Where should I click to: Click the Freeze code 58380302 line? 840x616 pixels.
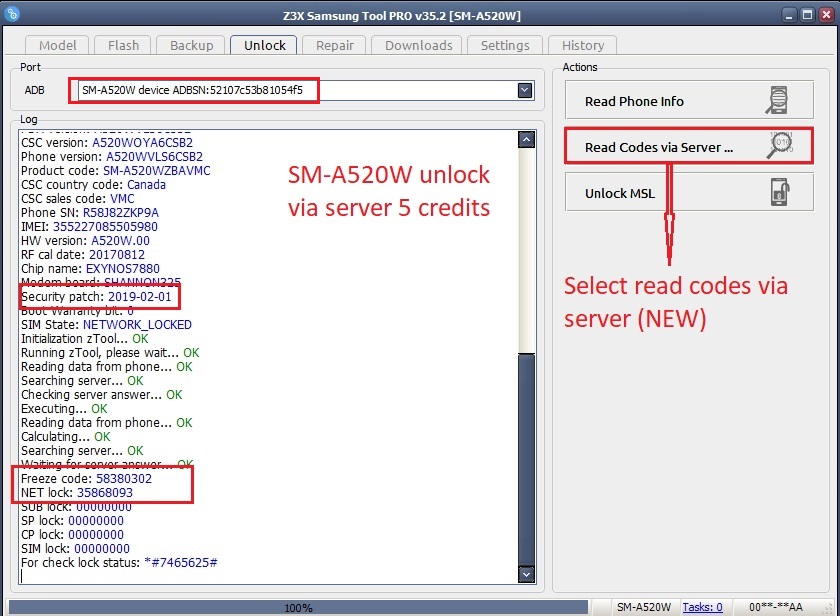pyautogui.click(x=86, y=478)
